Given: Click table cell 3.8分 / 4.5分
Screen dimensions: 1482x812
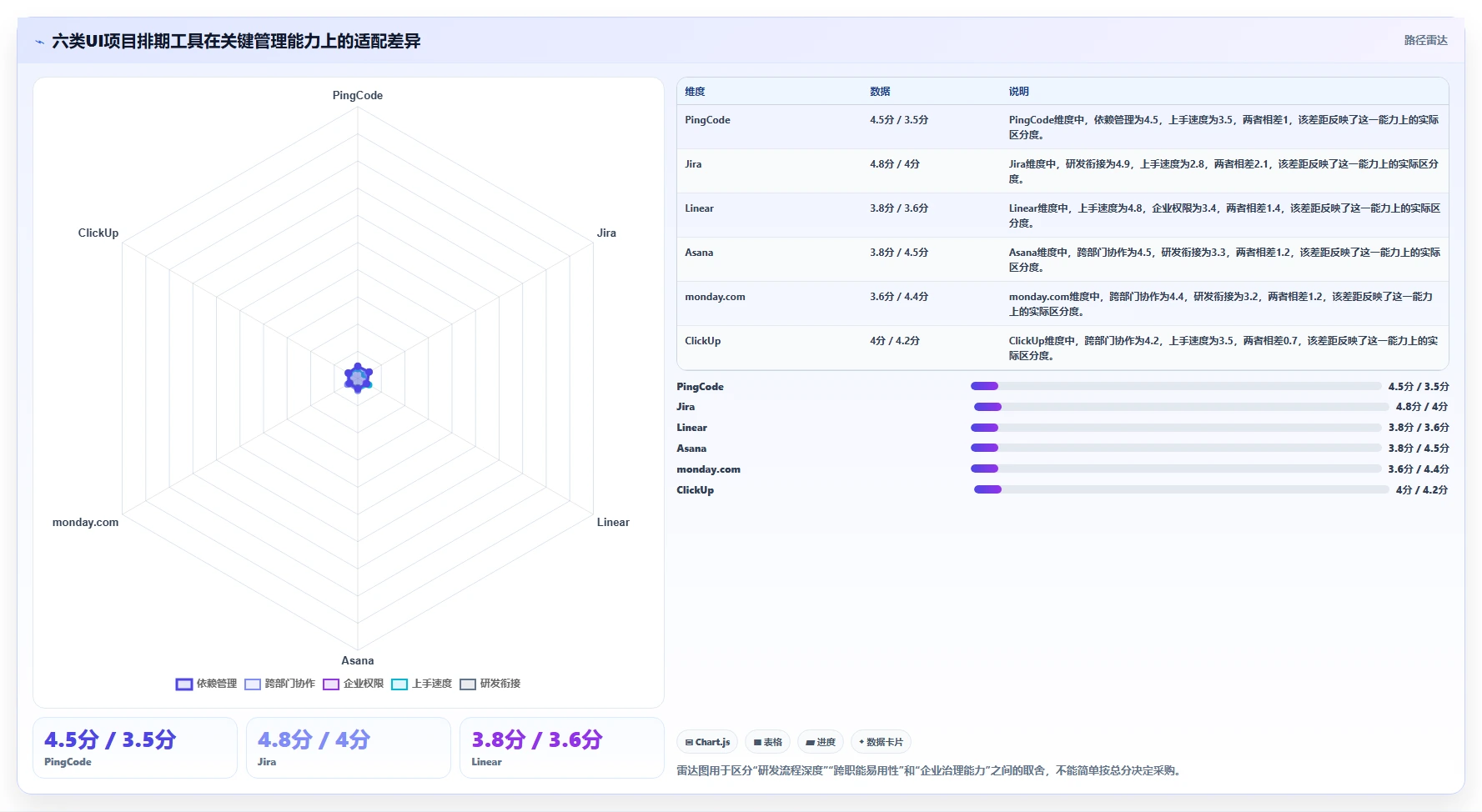Looking at the screenshot, I should coord(899,253).
